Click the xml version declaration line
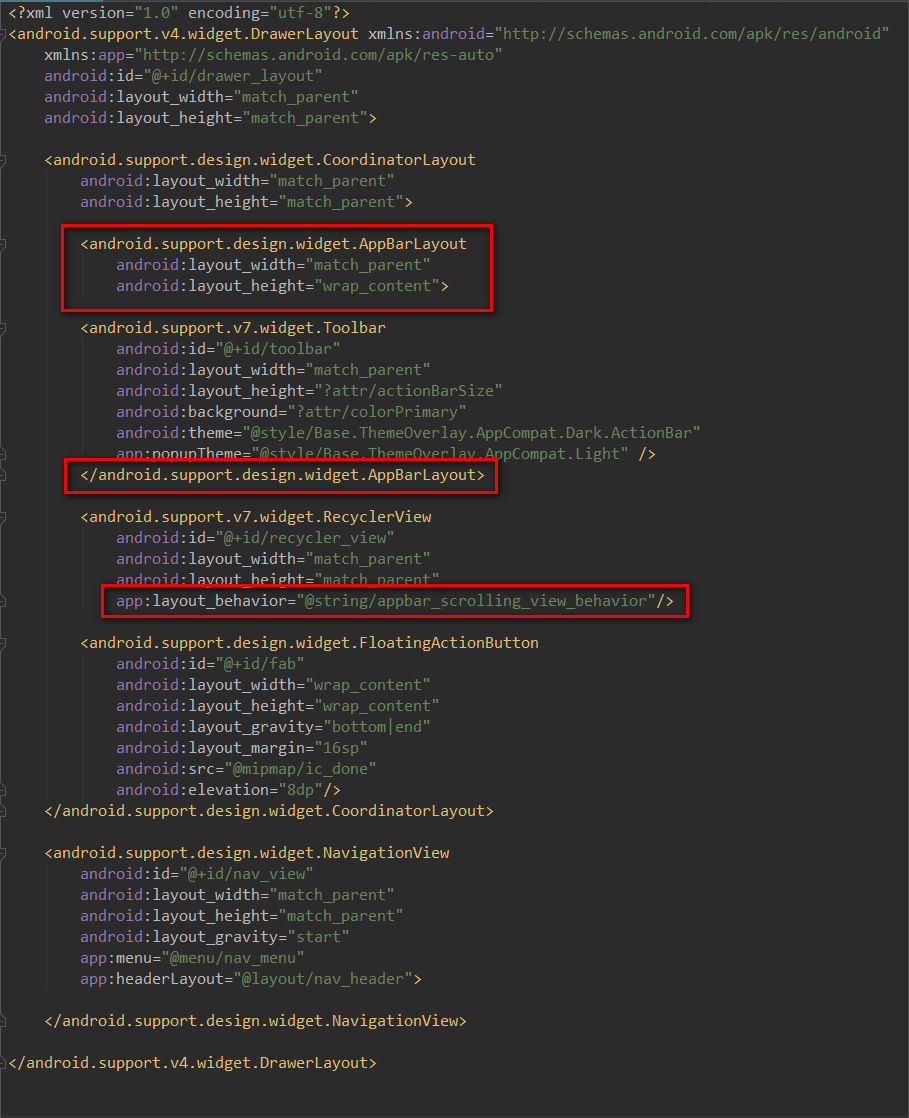 pos(179,13)
